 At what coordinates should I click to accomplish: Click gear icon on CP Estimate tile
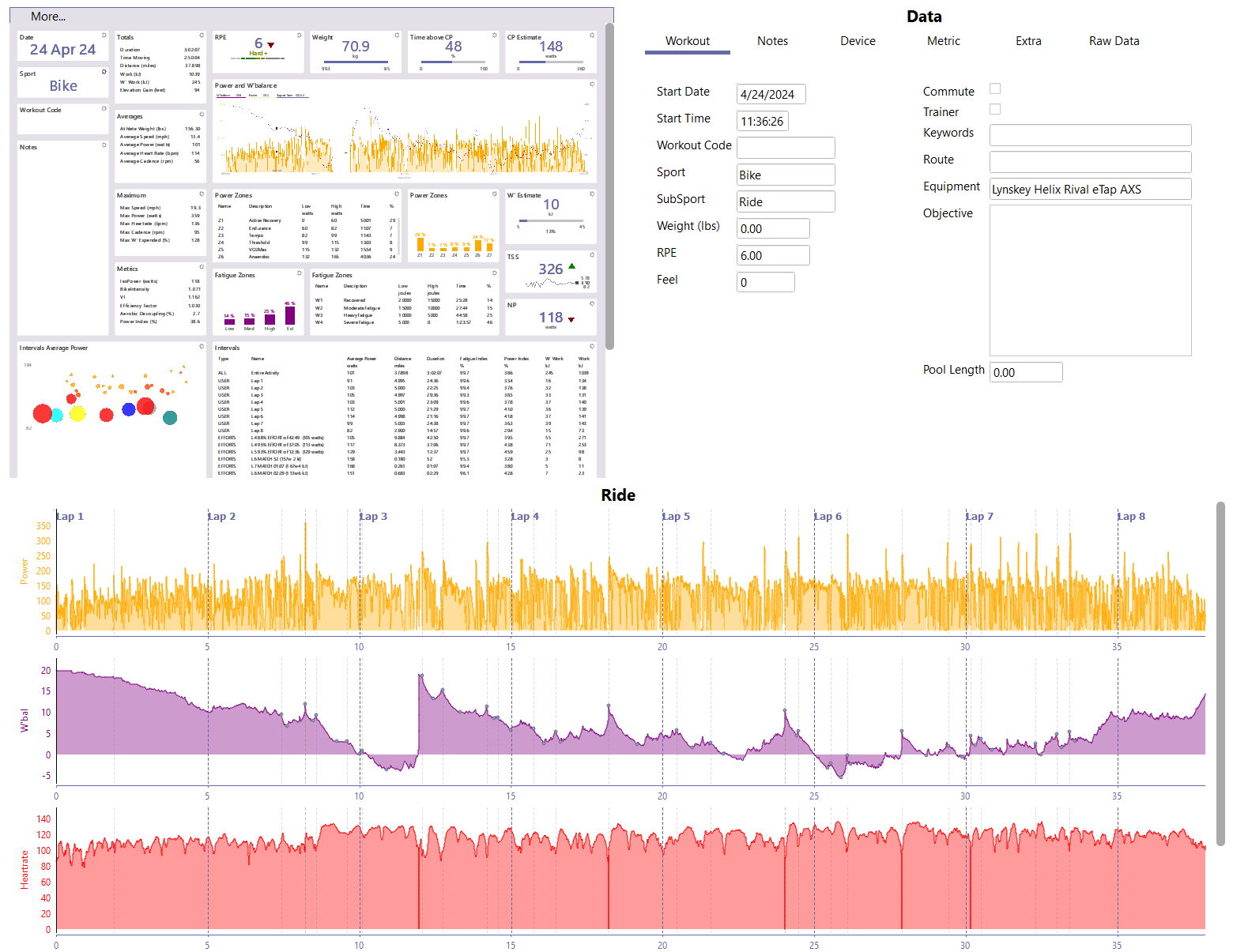592,36
